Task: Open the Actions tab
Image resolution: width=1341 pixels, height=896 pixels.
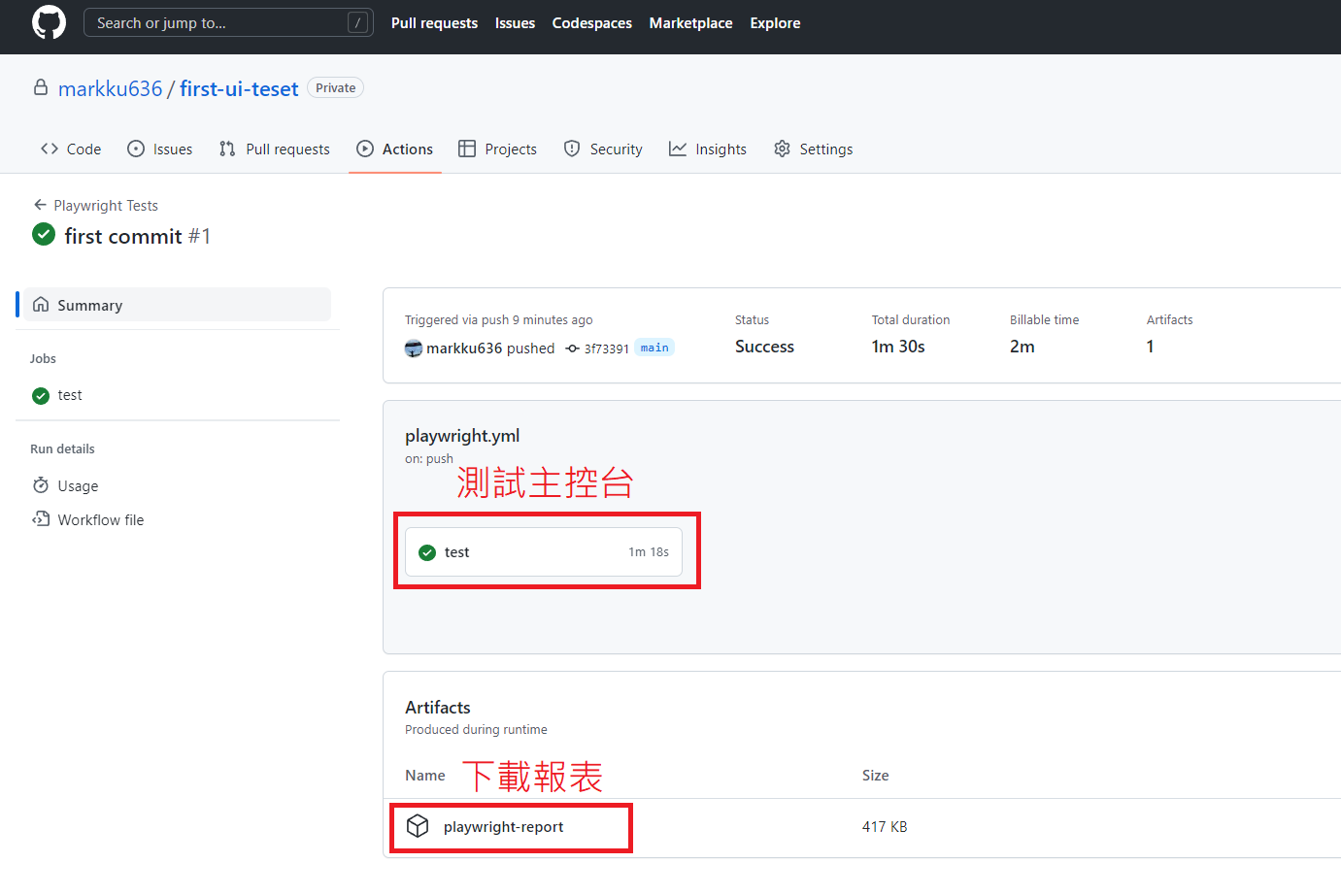Action: coord(395,149)
